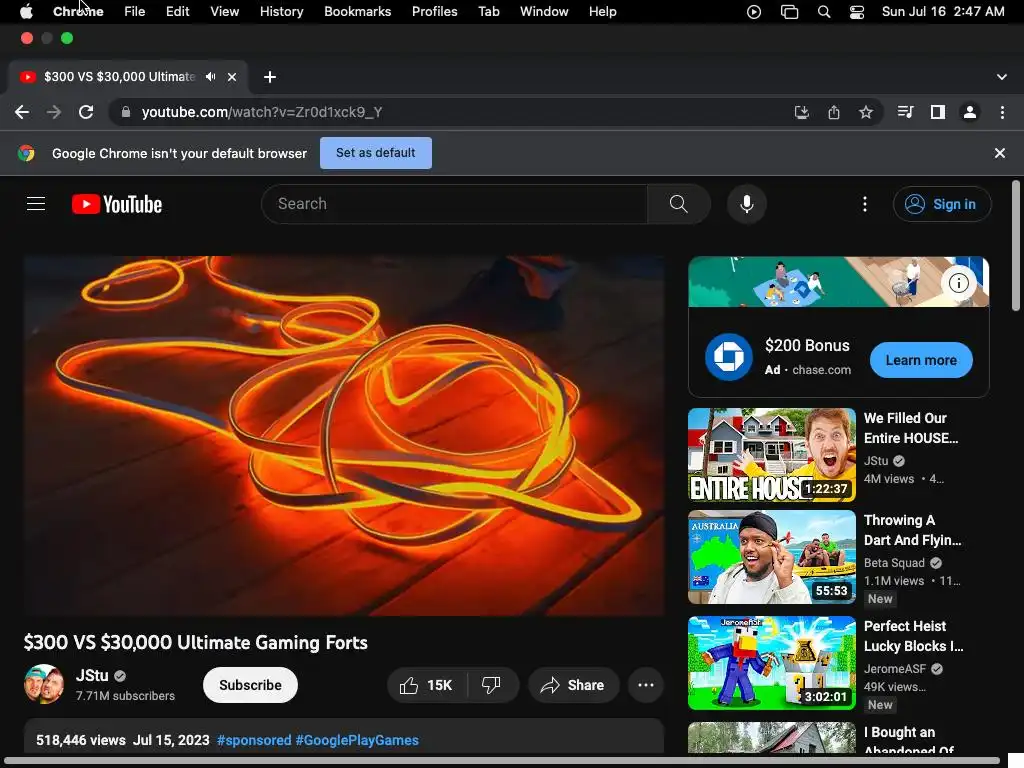Open the Apple menu

click(x=26, y=12)
